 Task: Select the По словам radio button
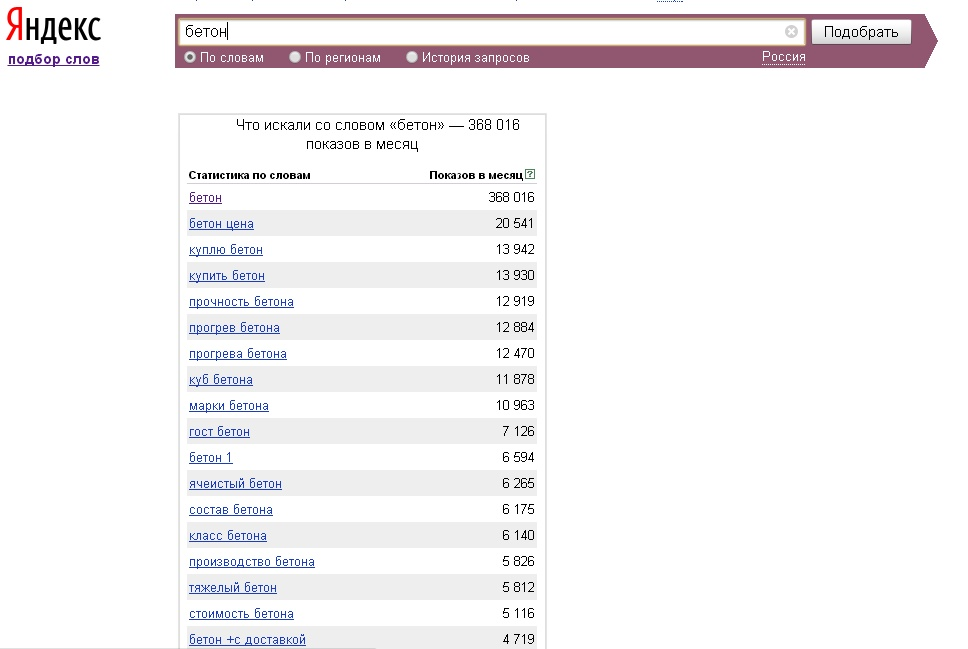[x=190, y=57]
